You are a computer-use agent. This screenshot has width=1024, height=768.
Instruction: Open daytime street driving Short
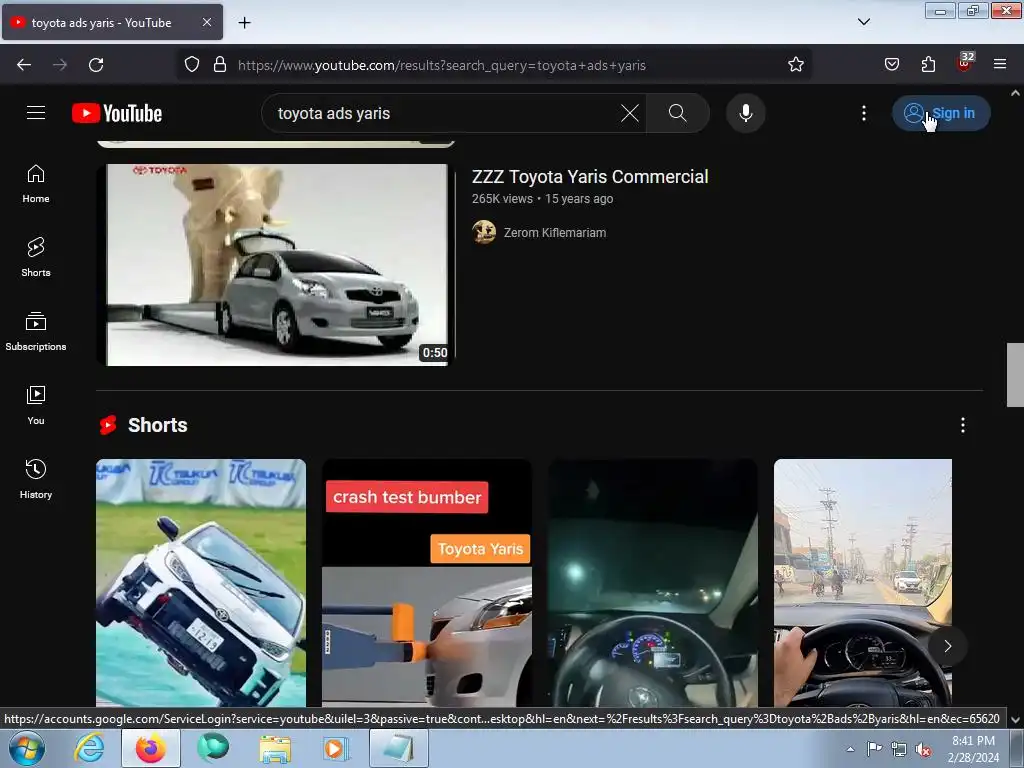coord(863,583)
